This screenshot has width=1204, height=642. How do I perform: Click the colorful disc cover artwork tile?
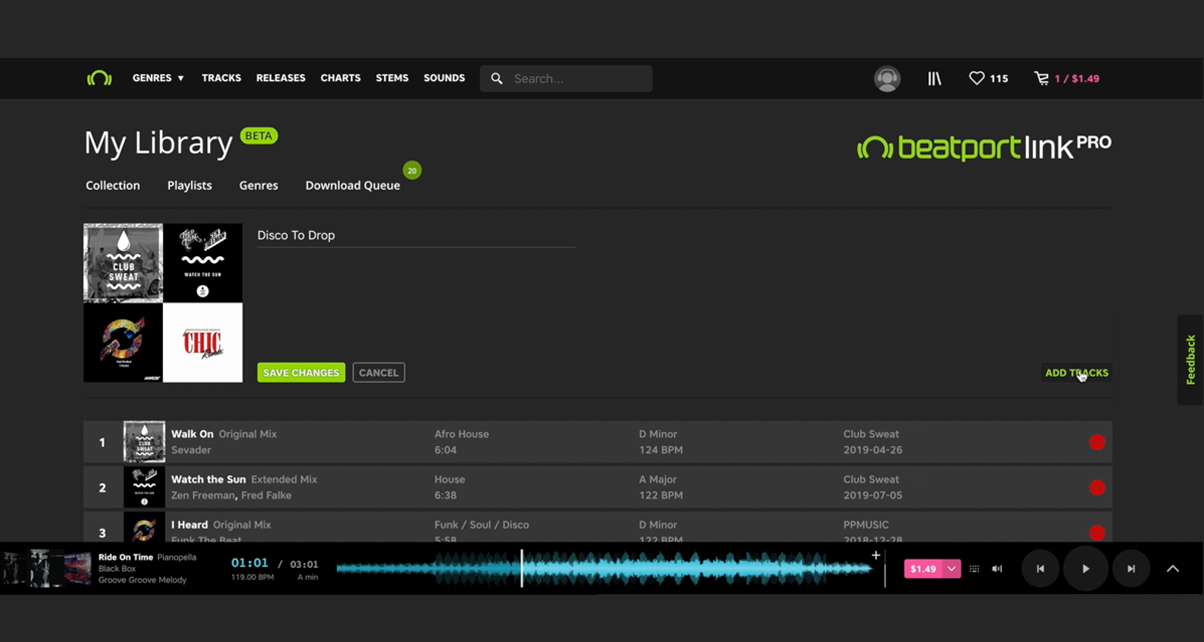123,342
